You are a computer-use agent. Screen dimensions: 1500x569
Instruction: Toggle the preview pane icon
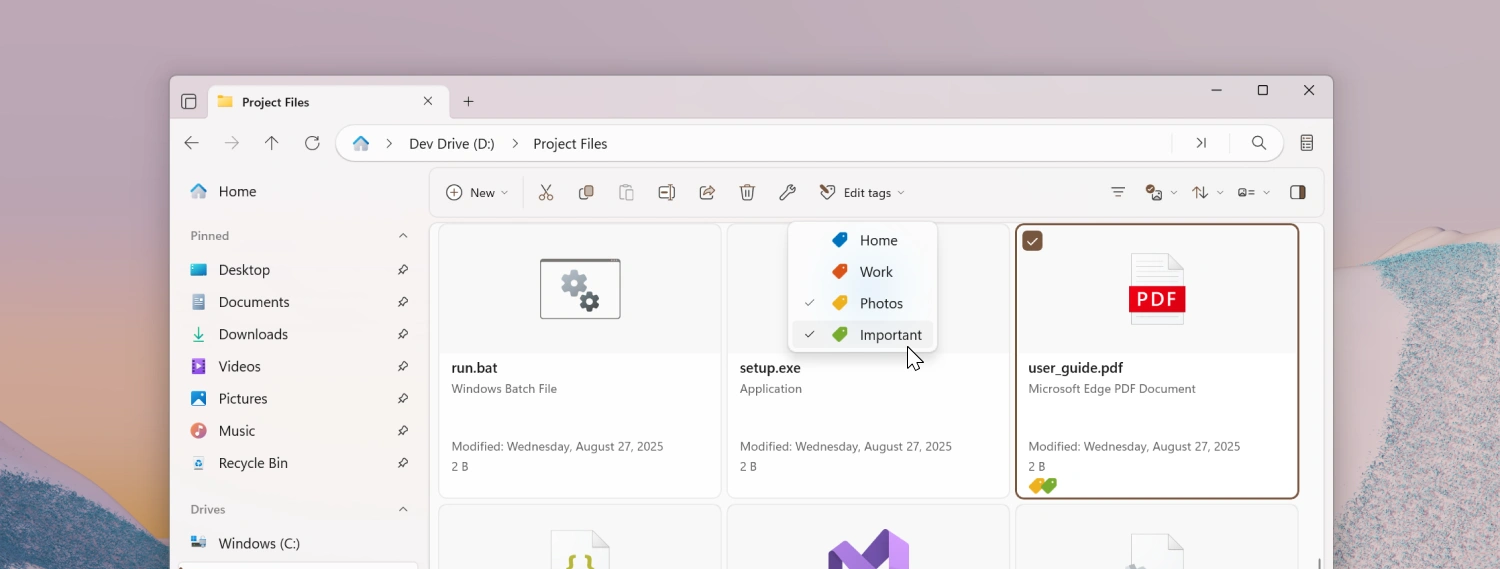pos(1298,193)
